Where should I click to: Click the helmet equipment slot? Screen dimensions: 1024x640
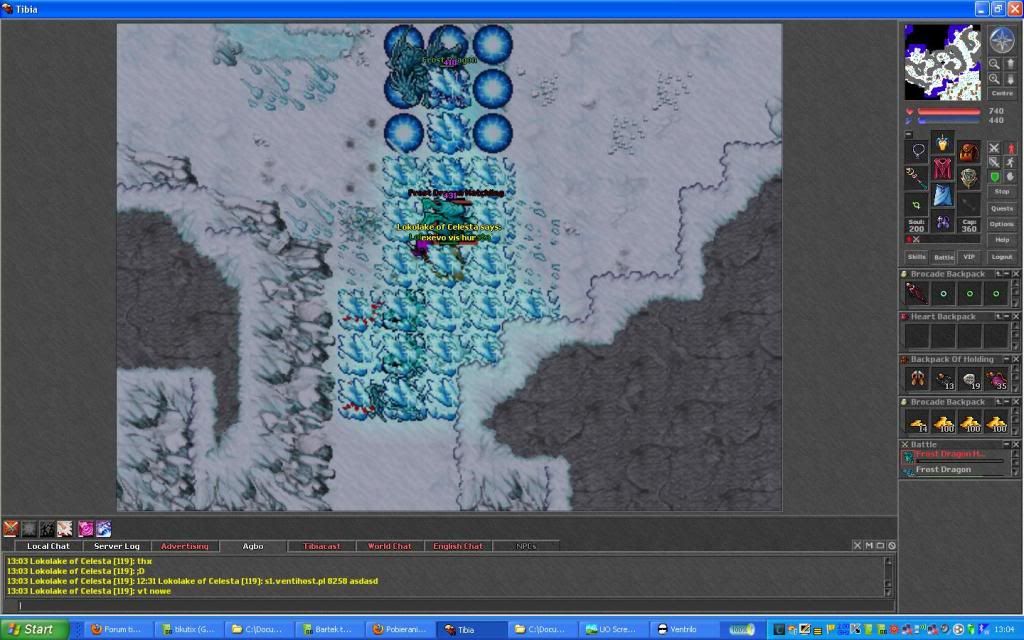pyautogui.click(x=943, y=142)
